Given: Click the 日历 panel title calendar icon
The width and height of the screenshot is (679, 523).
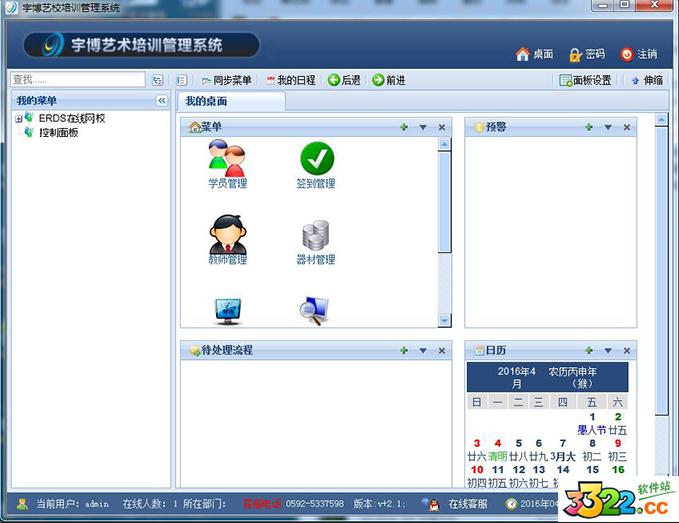Looking at the screenshot, I should pos(479,351).
